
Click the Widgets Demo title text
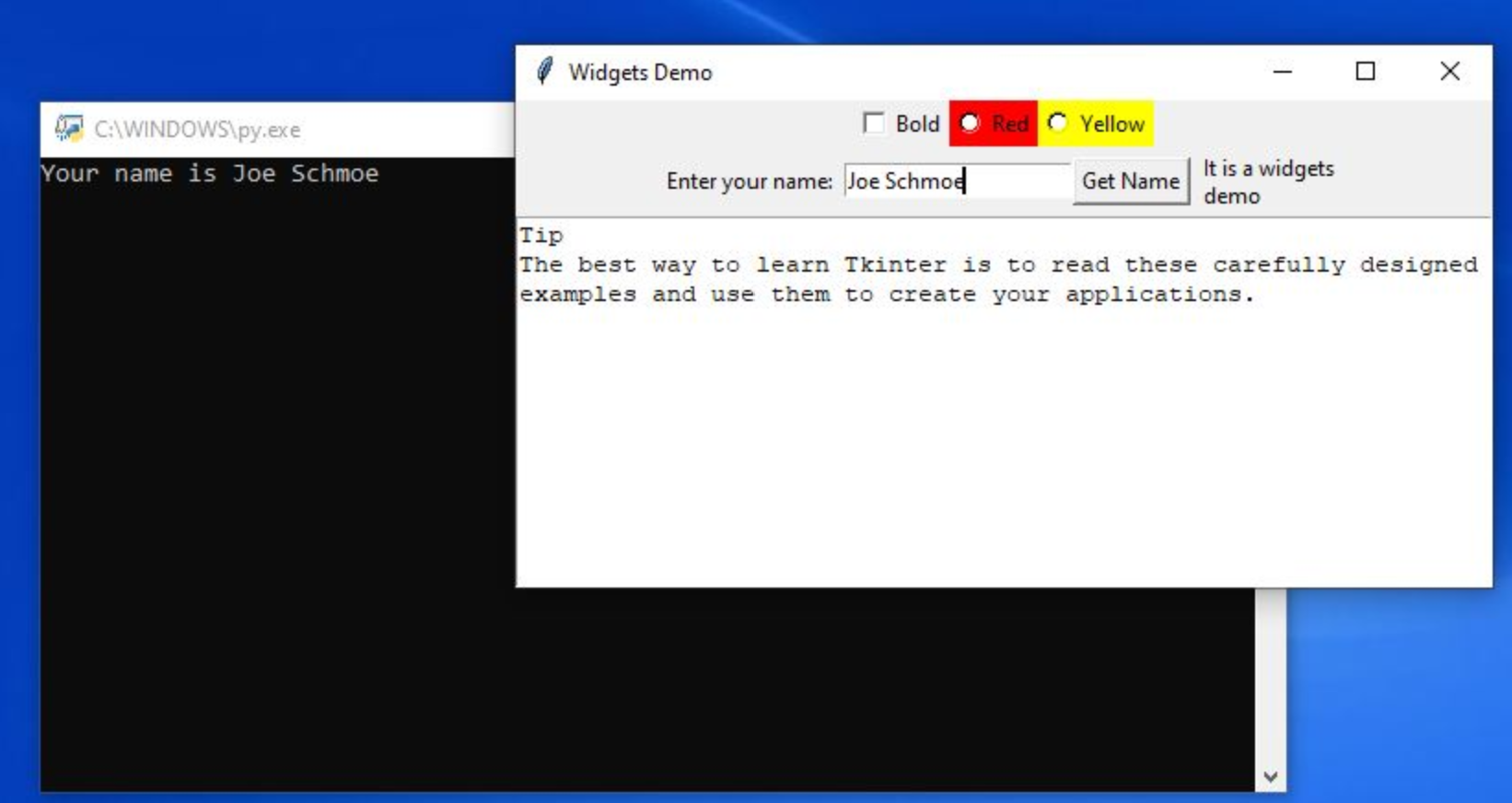(640, 73)
